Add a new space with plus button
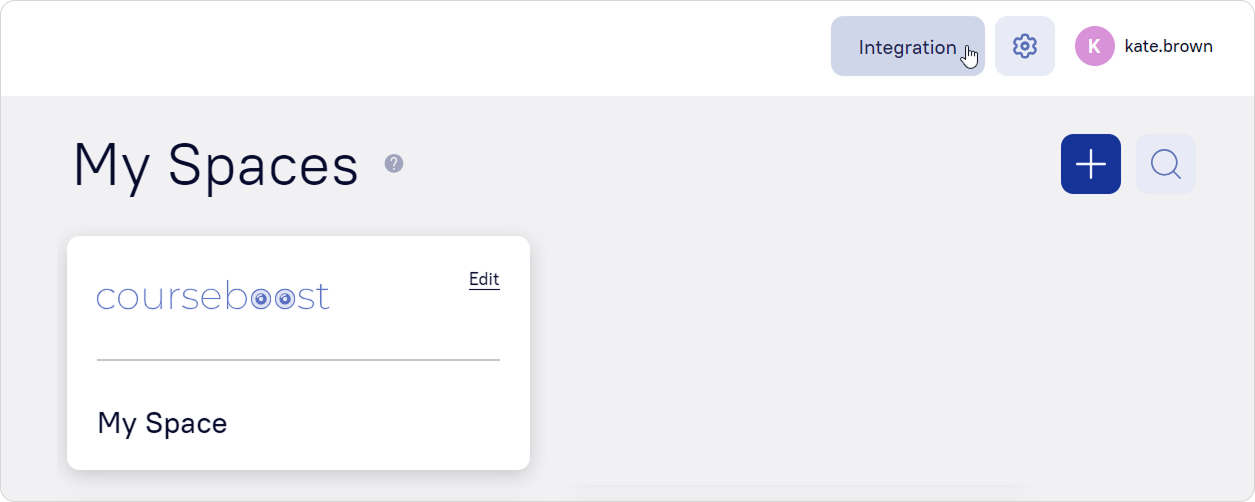 [1090, 164]
